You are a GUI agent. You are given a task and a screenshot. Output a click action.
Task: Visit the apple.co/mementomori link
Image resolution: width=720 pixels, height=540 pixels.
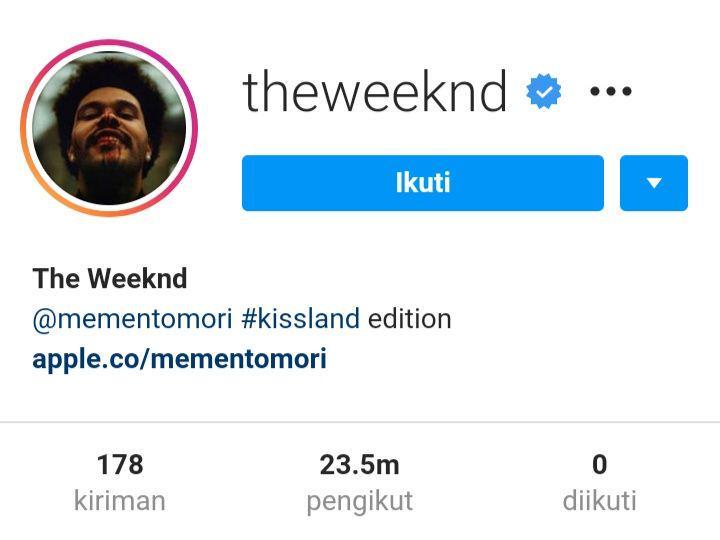tap(180, 359)
